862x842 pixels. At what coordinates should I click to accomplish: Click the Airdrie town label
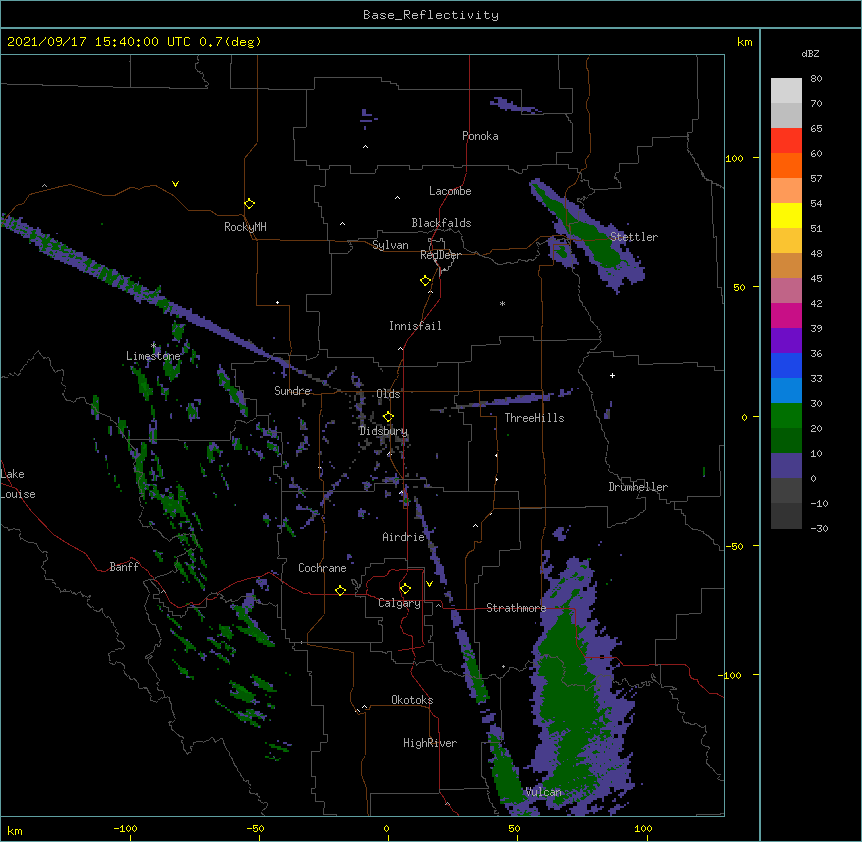click(x=404, y=537)
